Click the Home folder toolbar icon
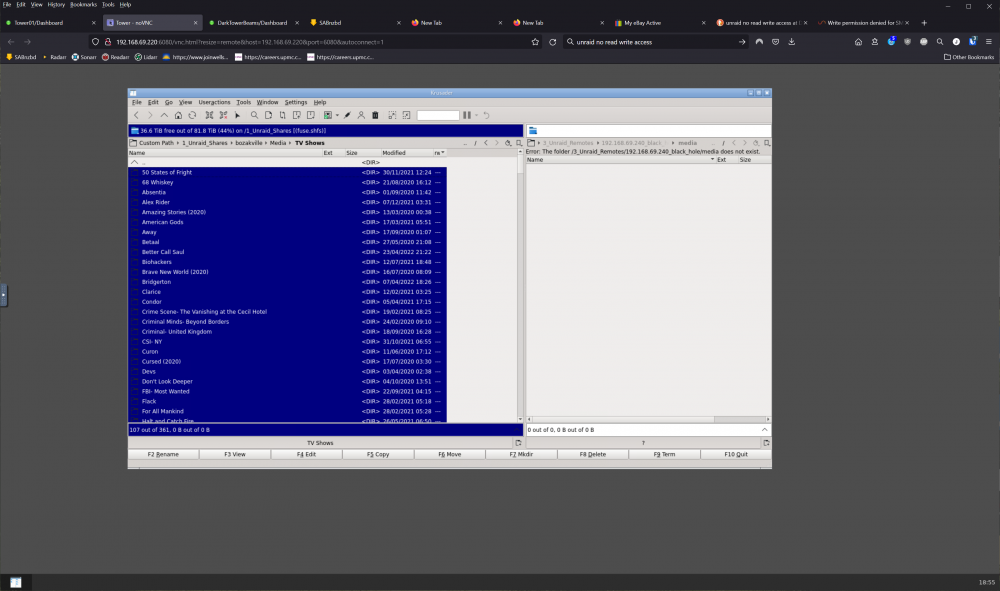 click(x=178, y=115)
